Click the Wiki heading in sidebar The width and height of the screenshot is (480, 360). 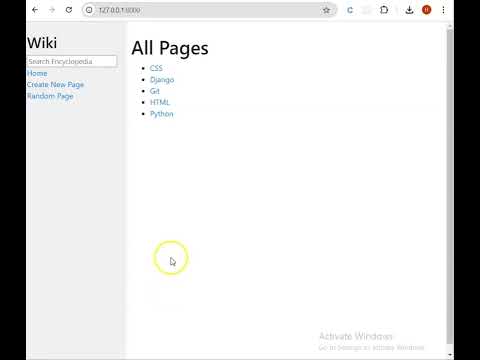(42, 43)
